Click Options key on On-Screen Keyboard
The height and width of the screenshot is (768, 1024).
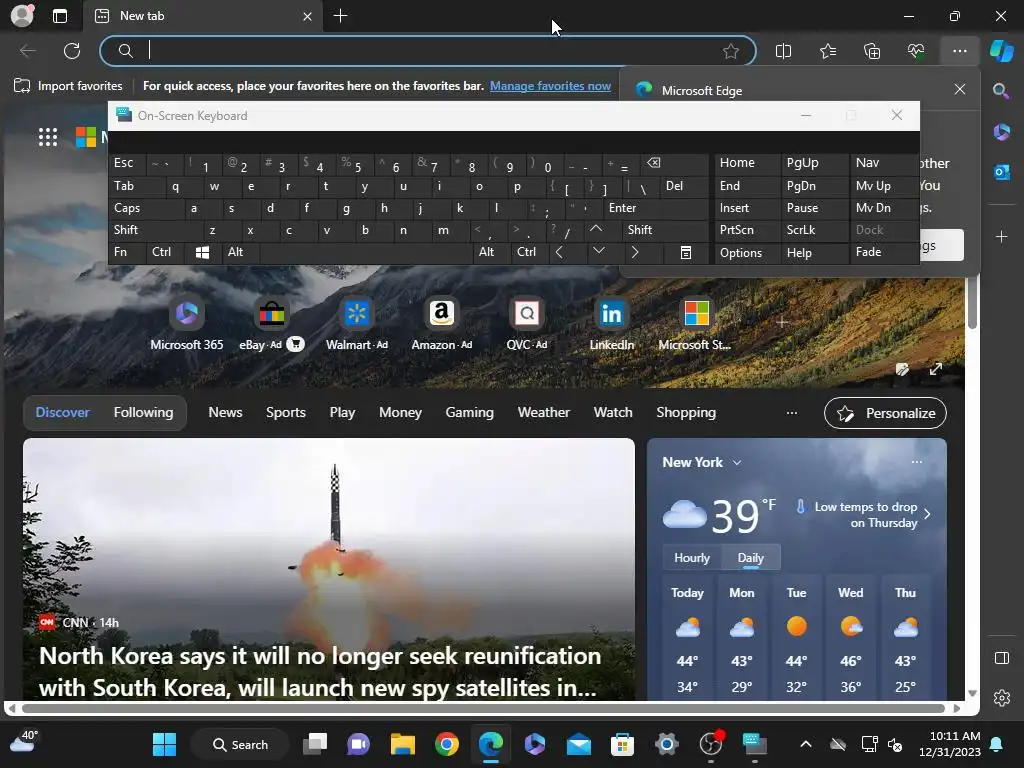click(x=747, y=253)
